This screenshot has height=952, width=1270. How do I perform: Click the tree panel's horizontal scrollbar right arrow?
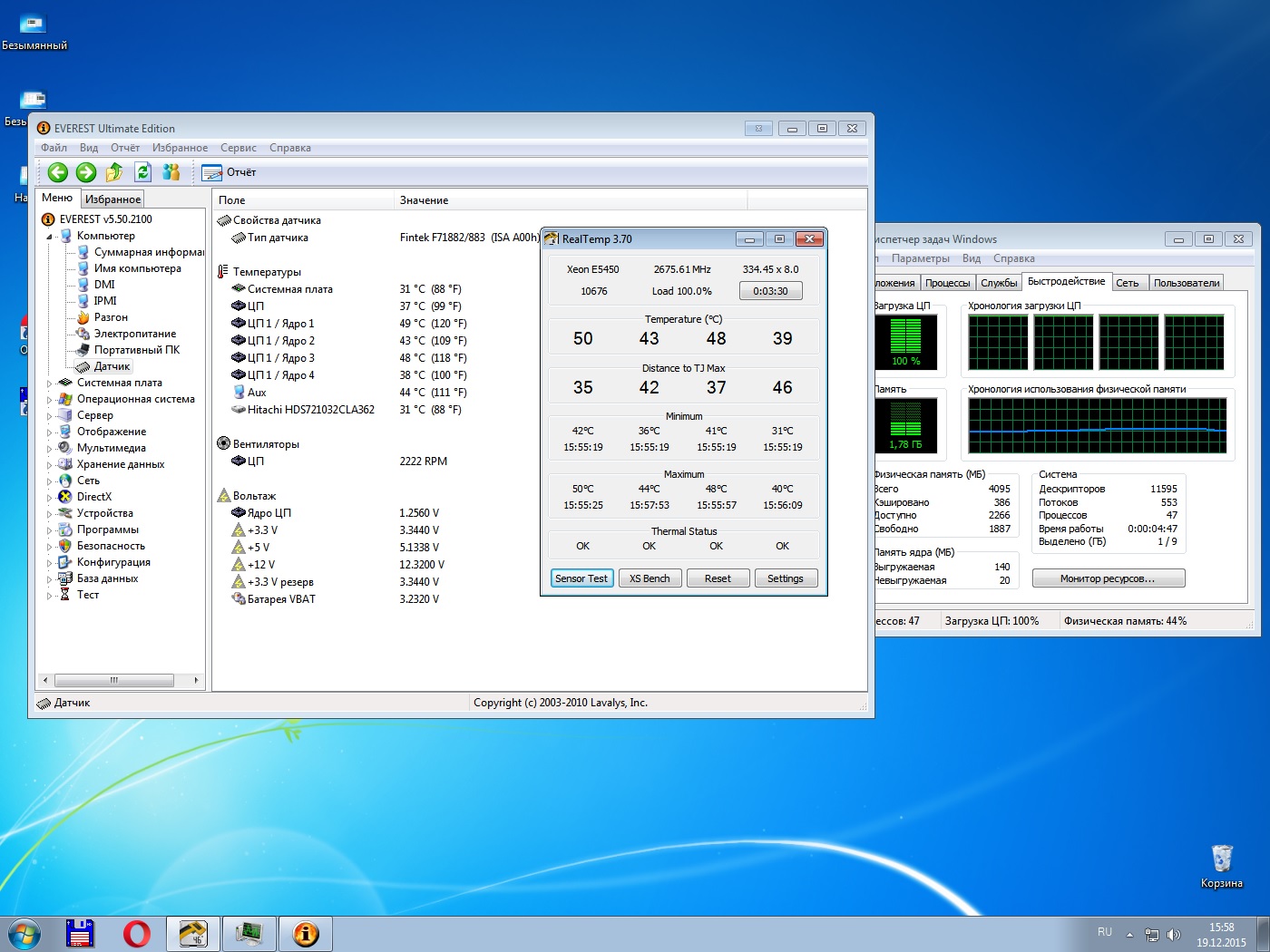click(x=196, y=680)
